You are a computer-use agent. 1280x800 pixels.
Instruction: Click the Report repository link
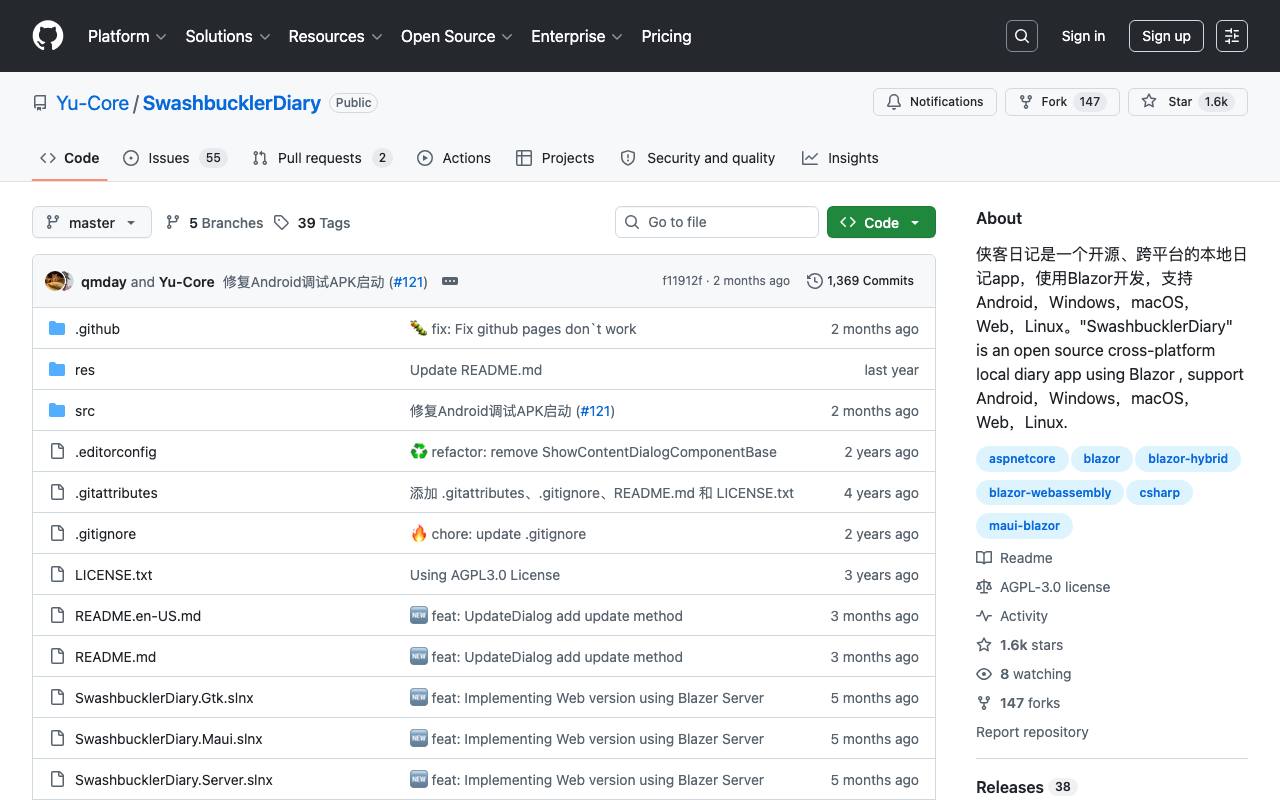(x=1032, y=732)
